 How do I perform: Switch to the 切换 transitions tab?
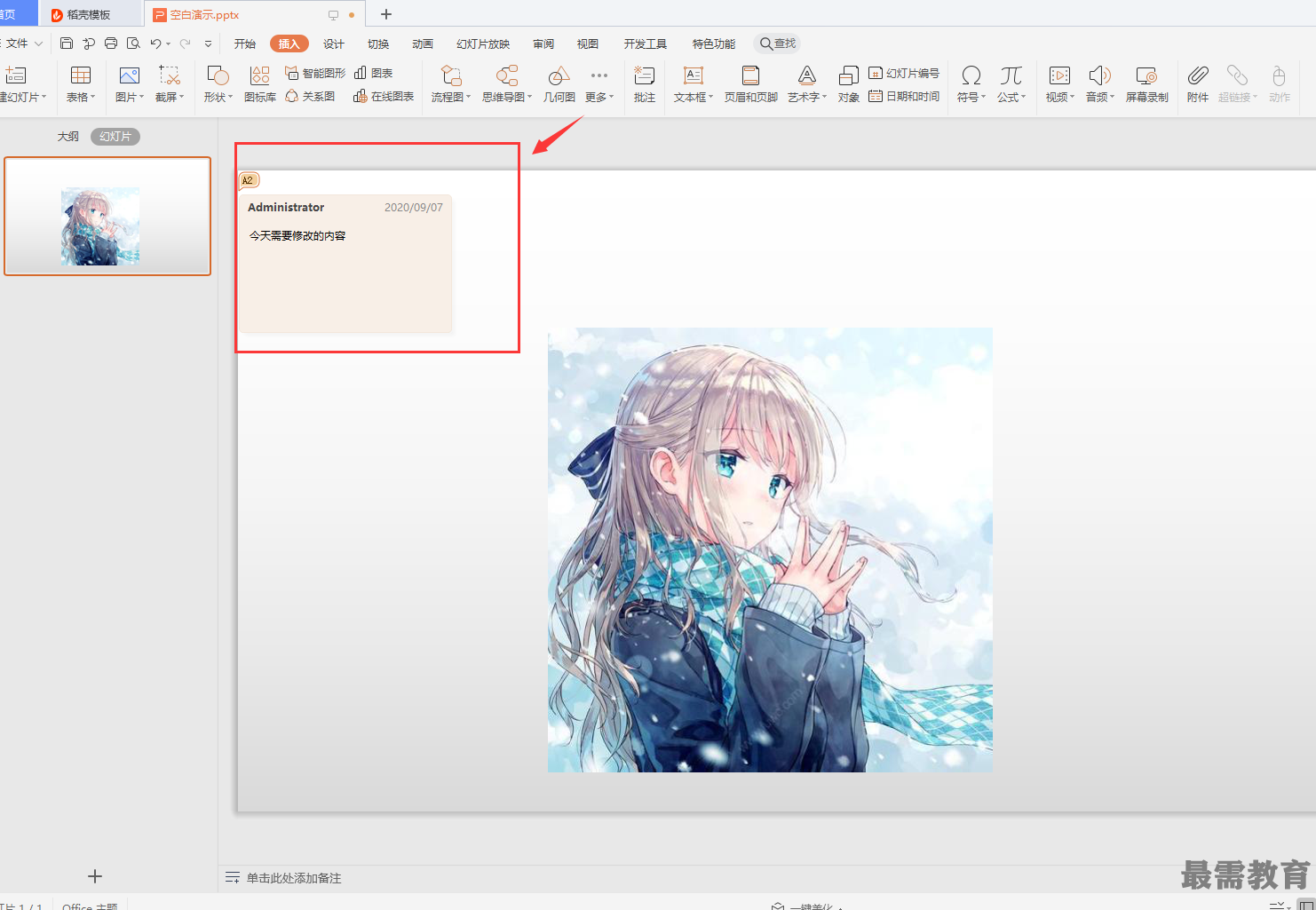click(x=378, y=44)
